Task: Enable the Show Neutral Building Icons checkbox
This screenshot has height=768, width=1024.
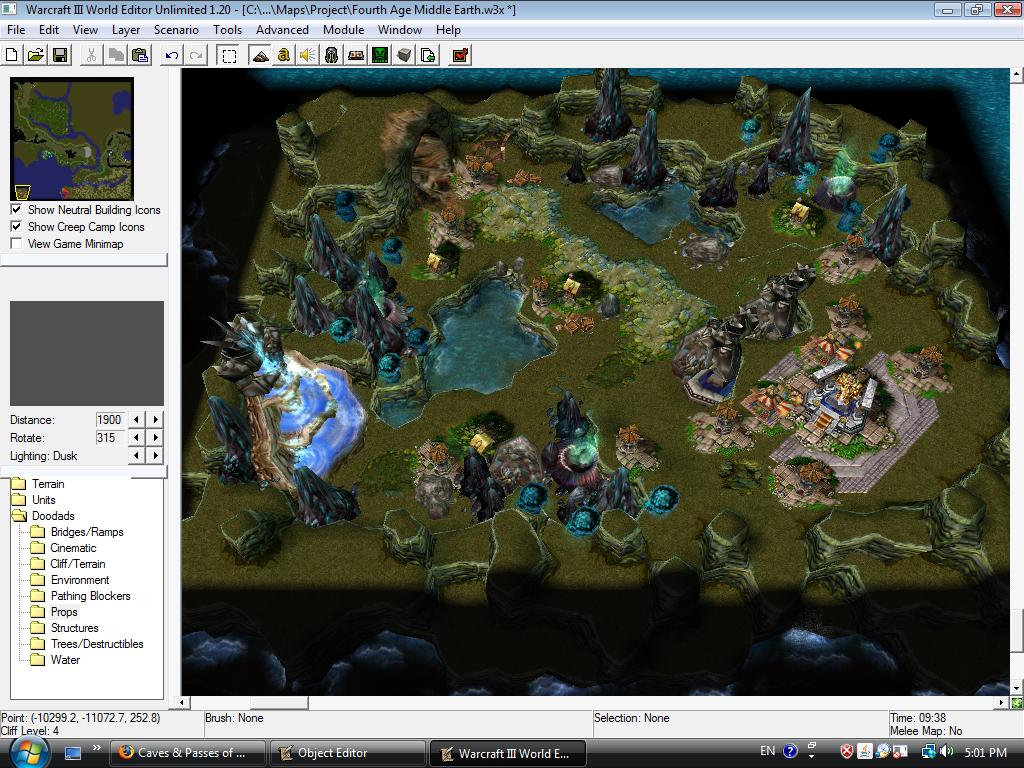Action: (16, 210)
